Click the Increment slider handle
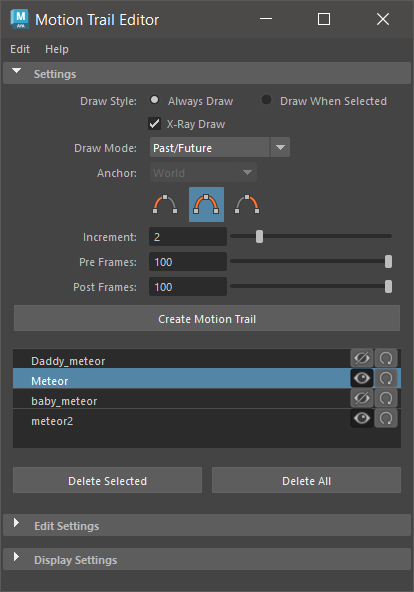The image size is (414, 592). click(x=259, y=236)
